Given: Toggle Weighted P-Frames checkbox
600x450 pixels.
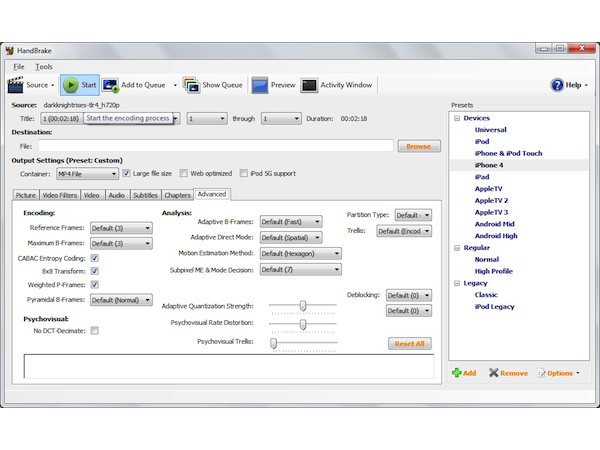Looking at the screenshot, I should pos(95,285).
